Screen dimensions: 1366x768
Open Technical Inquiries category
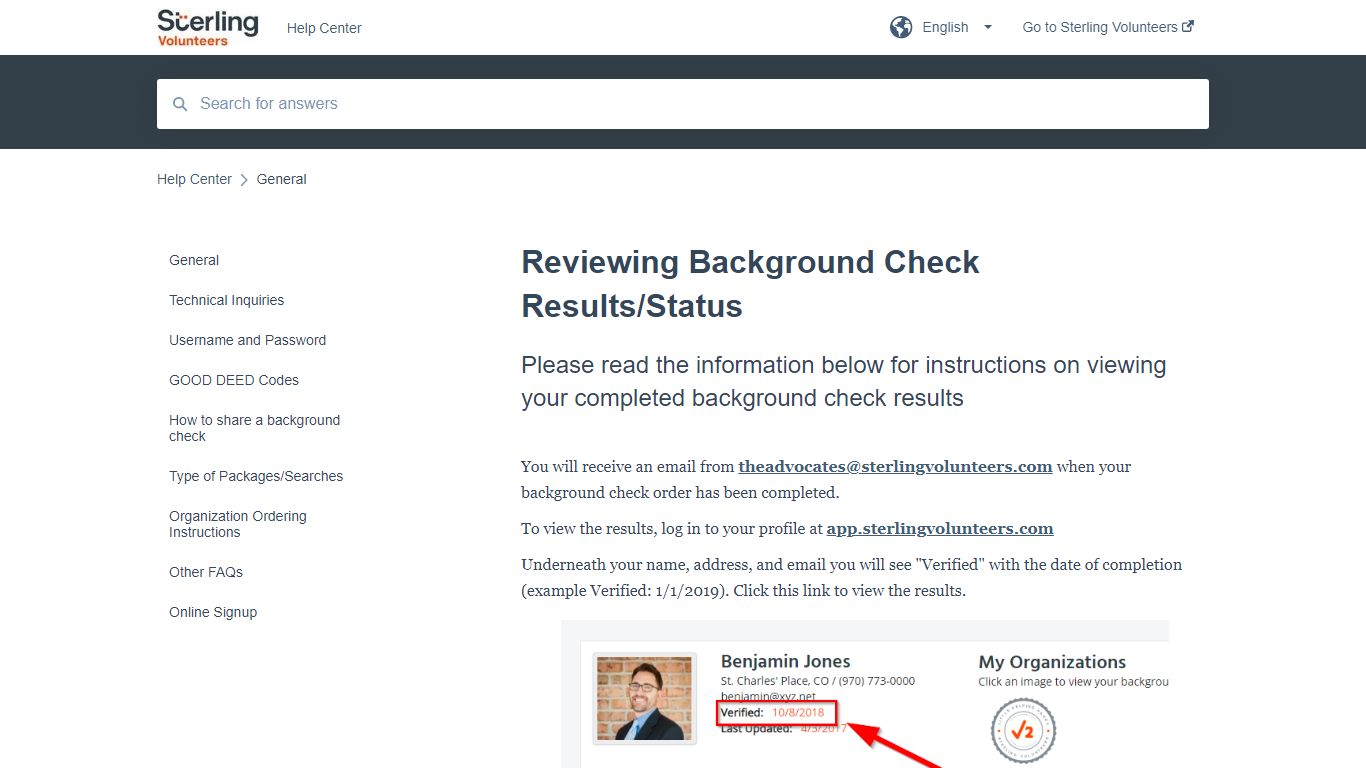(226, 300)
